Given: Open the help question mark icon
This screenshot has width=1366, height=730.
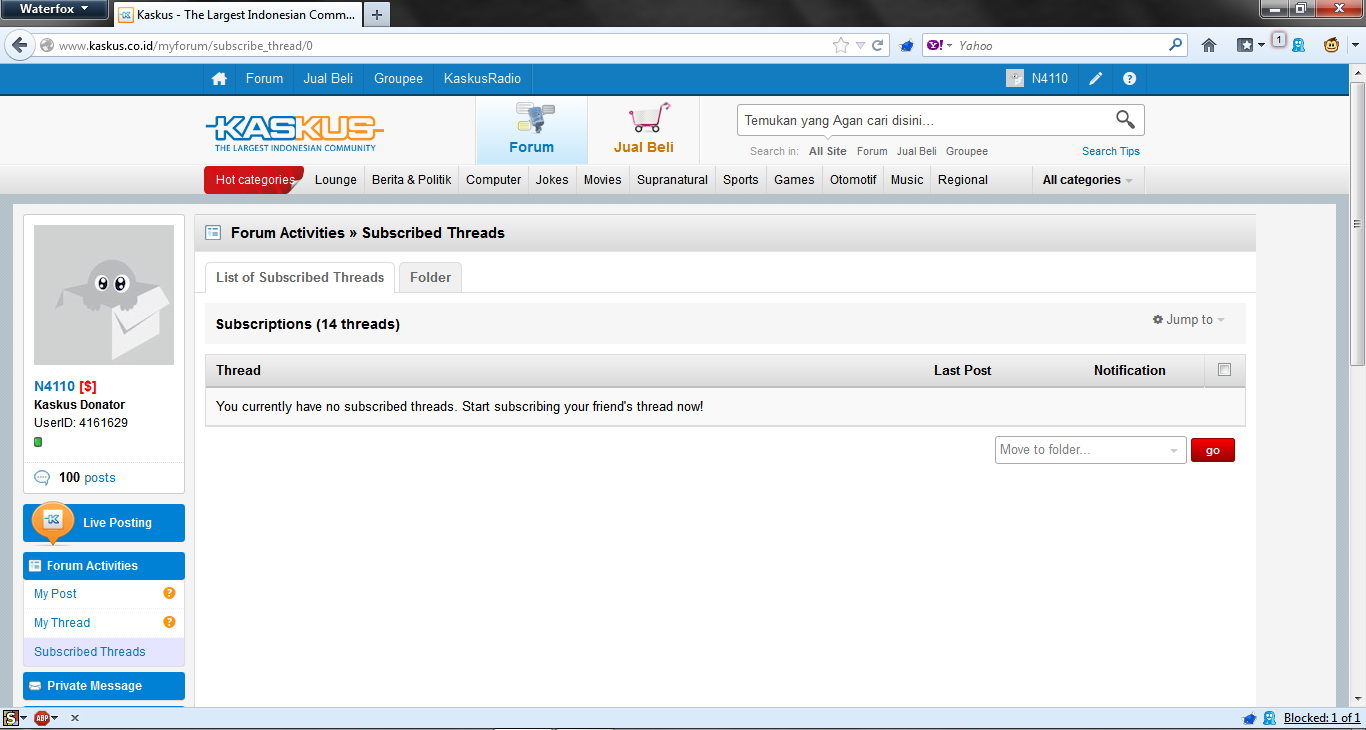Looking at the screenshot, I should coord(1129,79).
